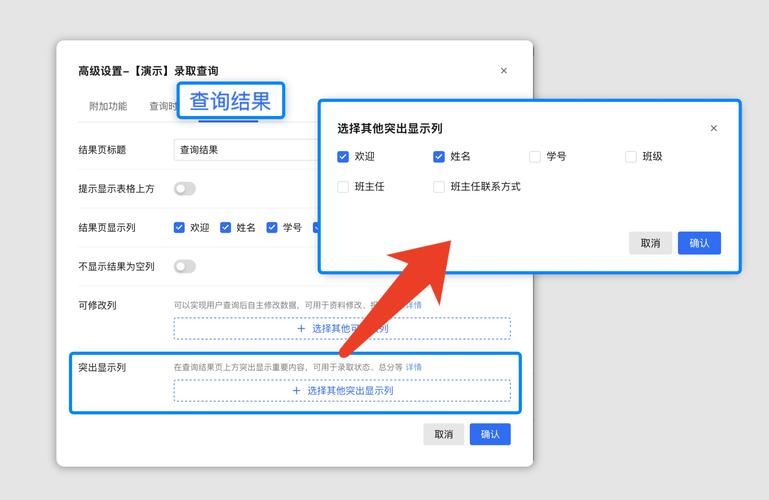The image size is (769, 500).
Task: Open 详情 link in 突出显示列 description
Action: pos(413,367)
